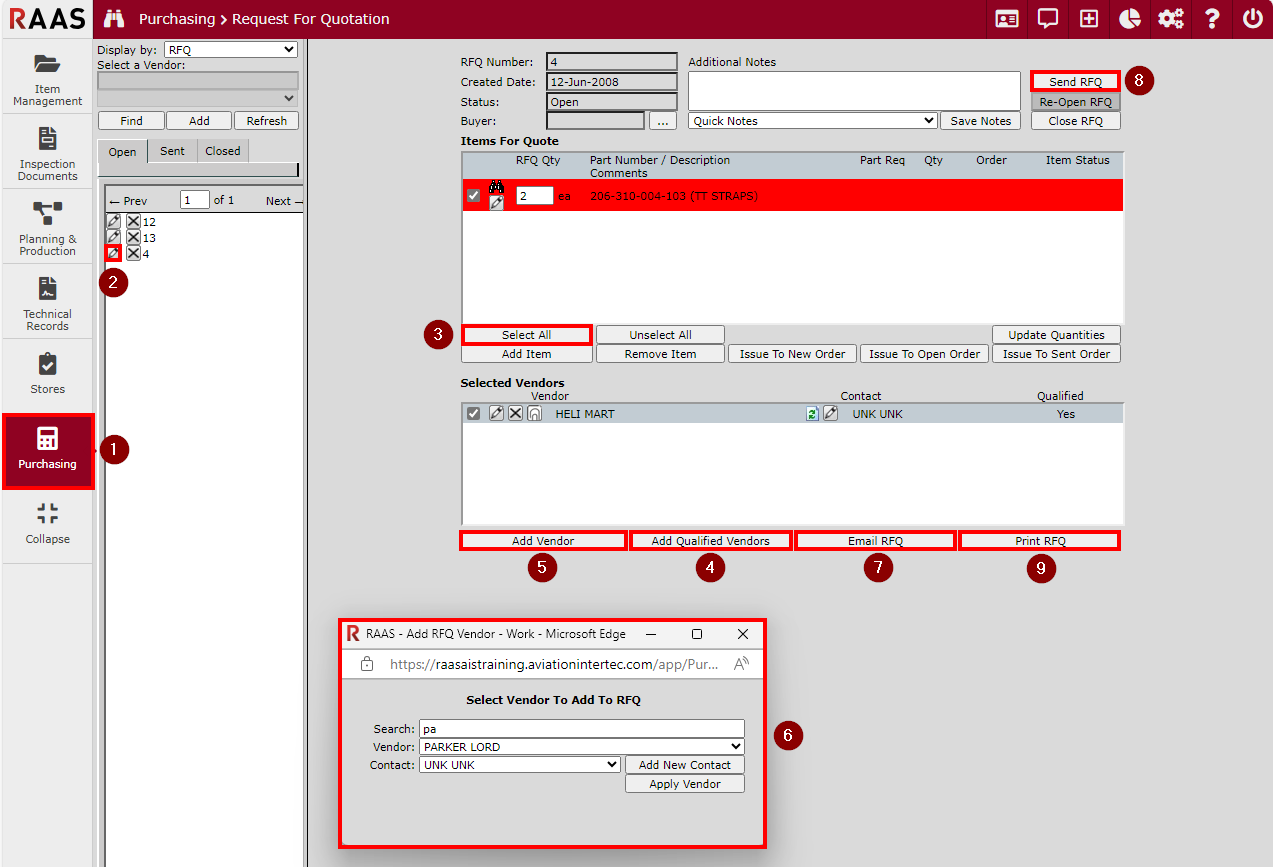
Task: Toggle the HELI MART vendor checkbox
Action: pos(473,414)
